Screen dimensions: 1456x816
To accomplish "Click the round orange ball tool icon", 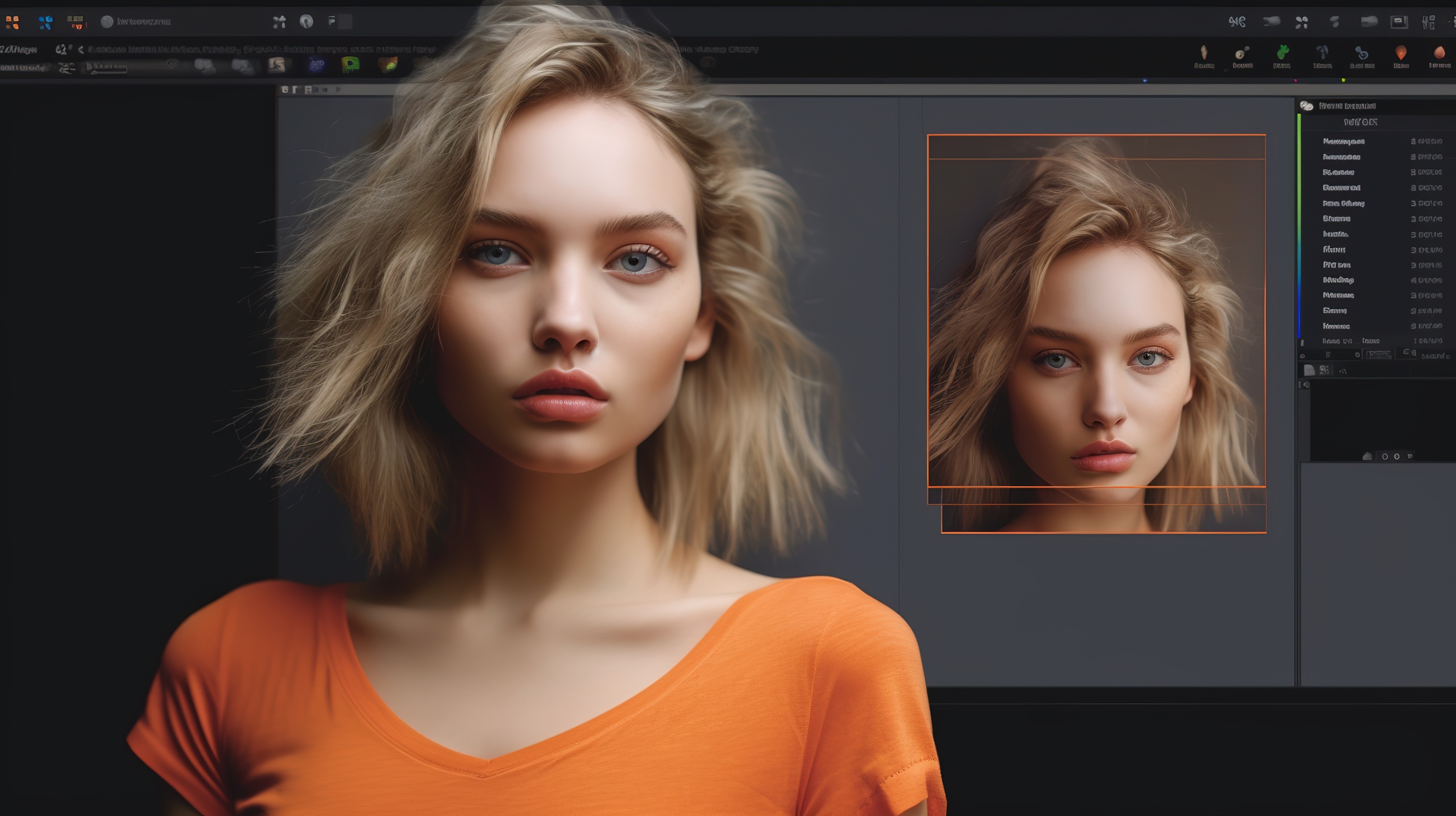I will tap(1439, 53).
